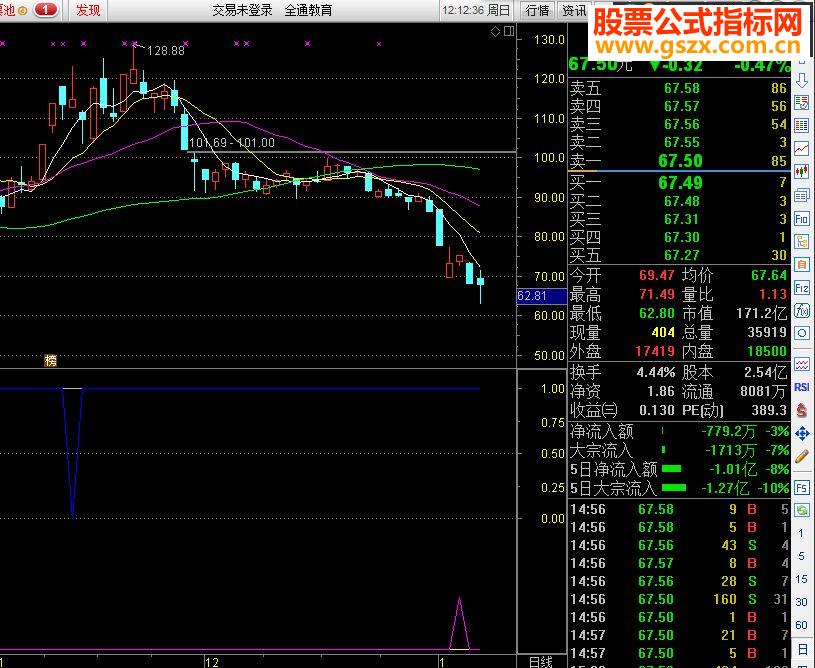Click the trade row with volume 160
Screen dimensions: 815x668
679,599
